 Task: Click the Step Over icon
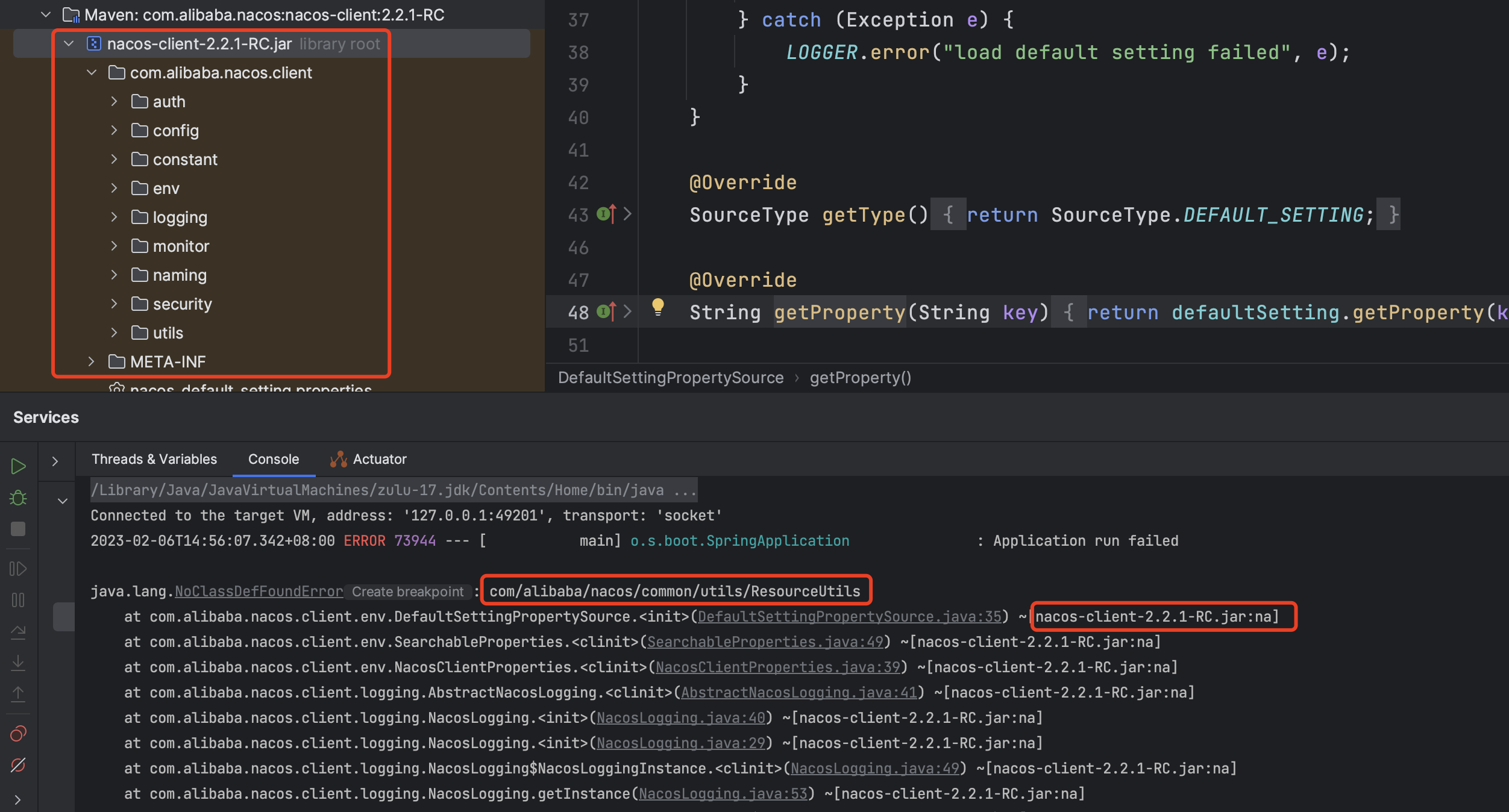[x=18, y=631]
